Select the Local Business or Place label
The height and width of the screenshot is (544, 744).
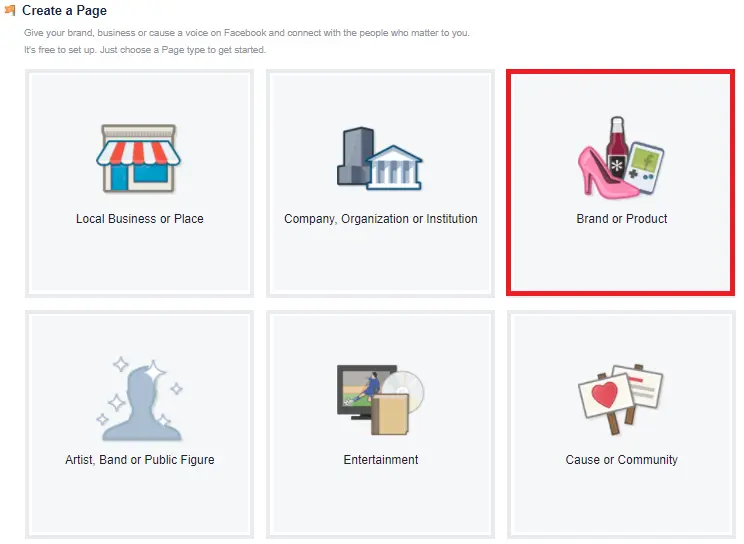140,219
